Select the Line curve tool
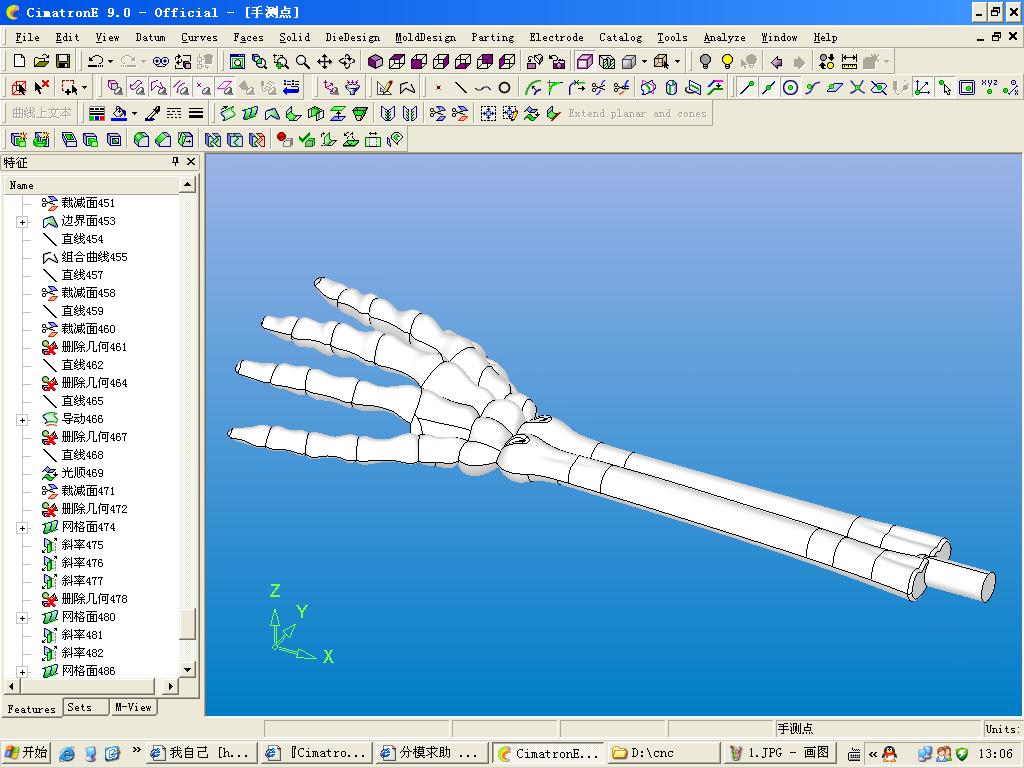Screen dimensions: 1024x768 tap(460, 88)
